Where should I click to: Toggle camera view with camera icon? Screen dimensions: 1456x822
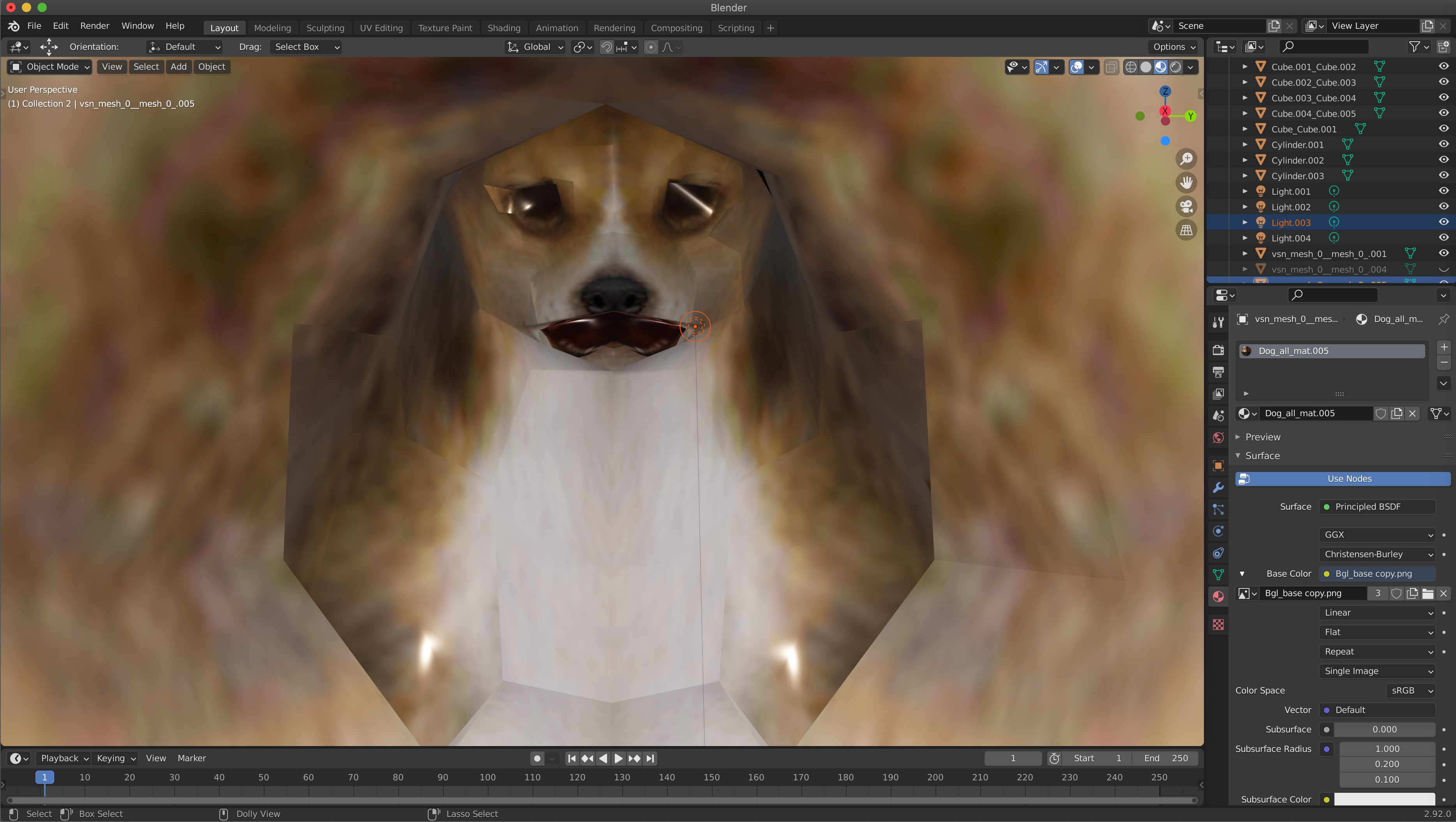point(1186,206)
